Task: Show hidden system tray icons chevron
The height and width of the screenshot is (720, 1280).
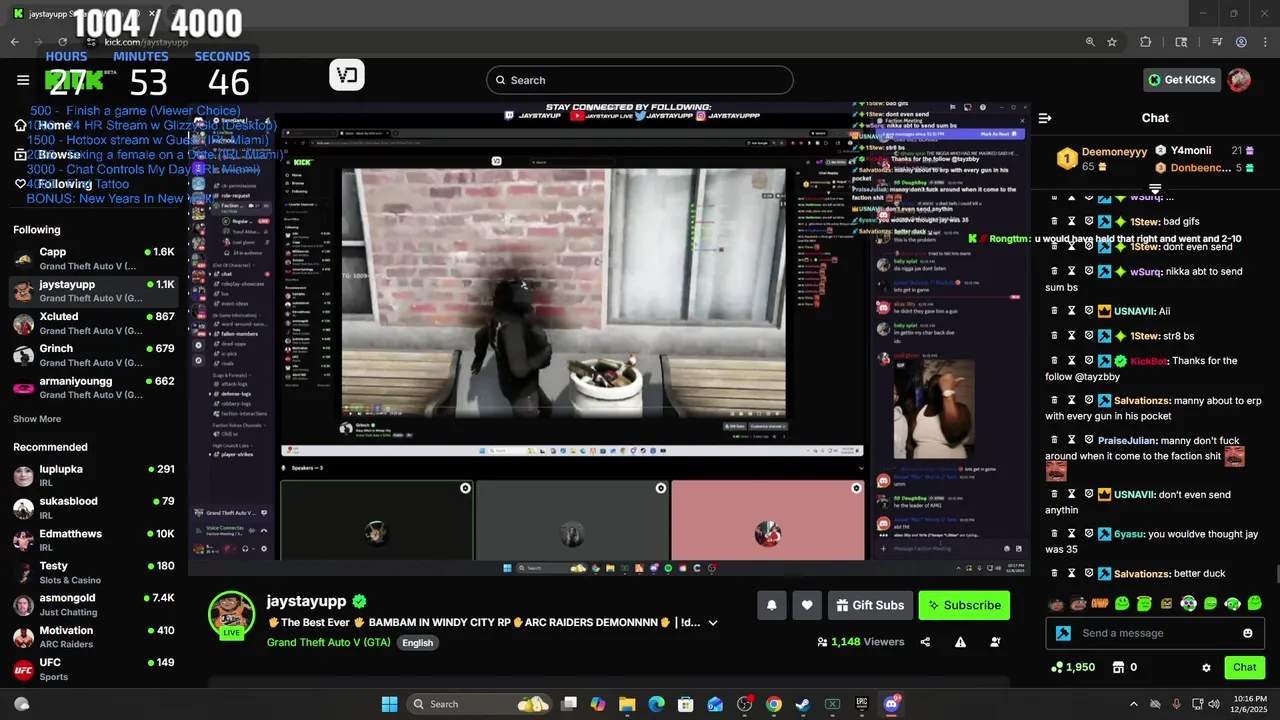Action: 1133,704
